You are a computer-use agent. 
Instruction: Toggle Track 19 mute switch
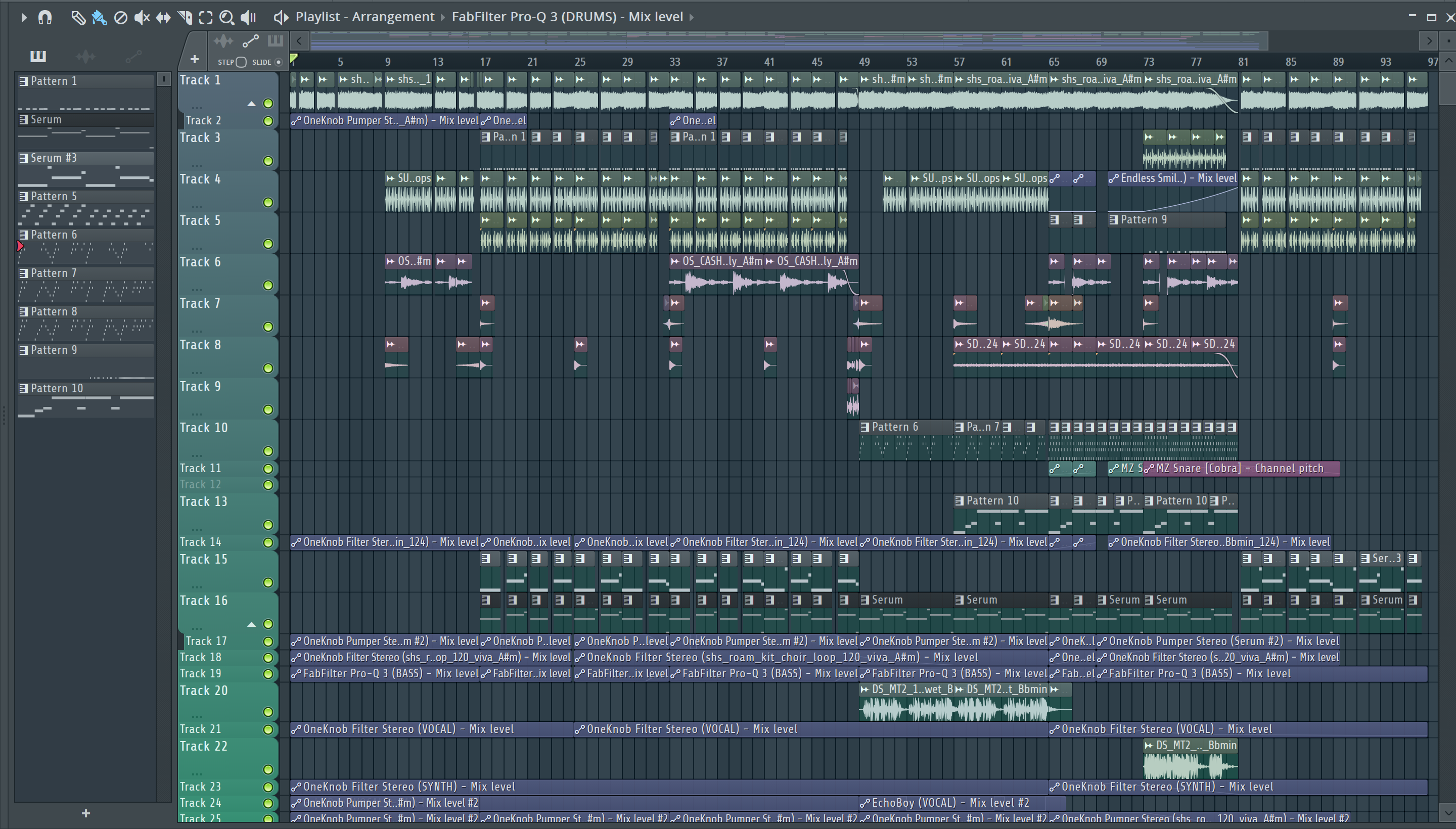click(x=267, y=673)
